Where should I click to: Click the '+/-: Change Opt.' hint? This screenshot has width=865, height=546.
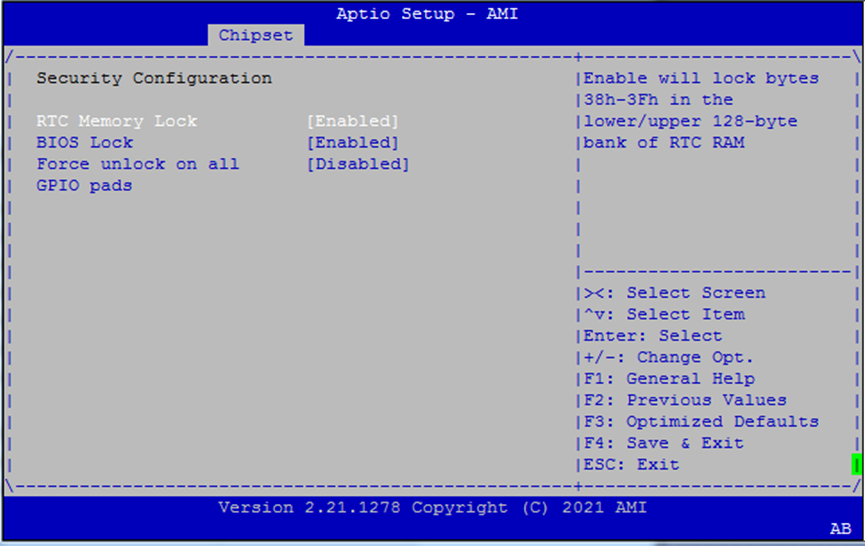[669, 357]
